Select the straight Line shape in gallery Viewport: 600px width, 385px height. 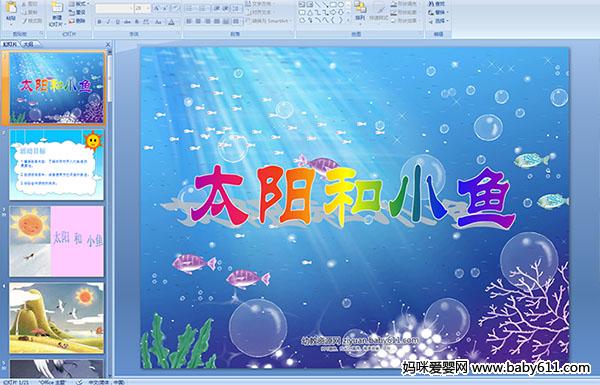point(317,5)
